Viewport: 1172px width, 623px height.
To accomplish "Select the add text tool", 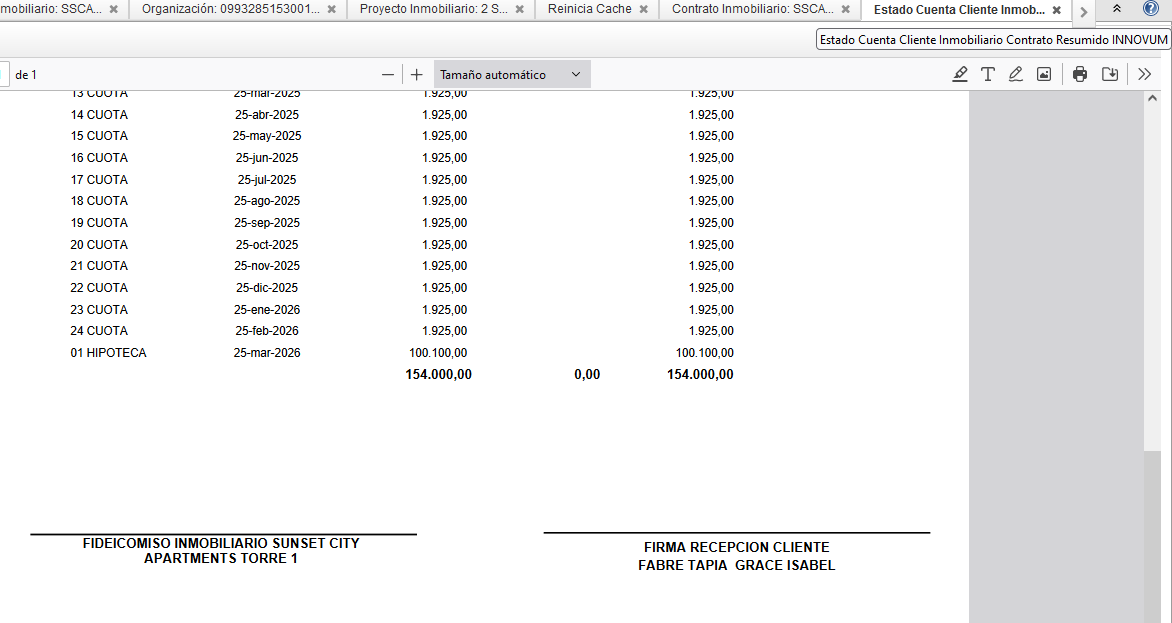I will (988, 74).
